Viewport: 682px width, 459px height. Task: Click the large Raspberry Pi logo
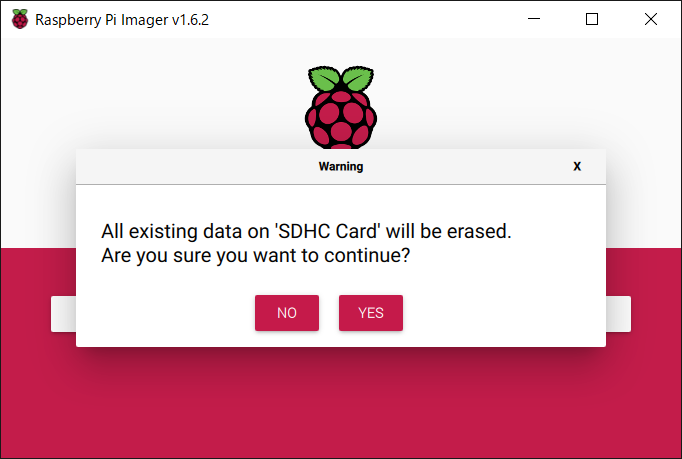(341, 107)
